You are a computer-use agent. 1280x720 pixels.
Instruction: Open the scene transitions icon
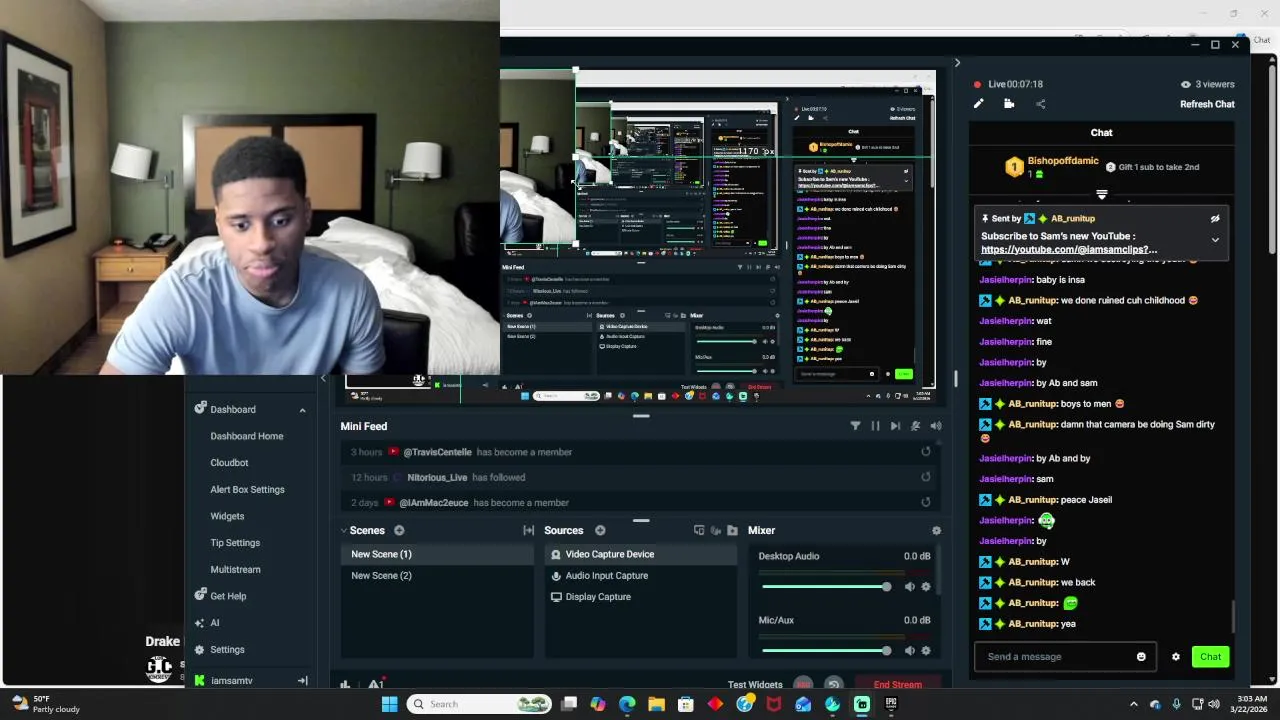[529, 530]
